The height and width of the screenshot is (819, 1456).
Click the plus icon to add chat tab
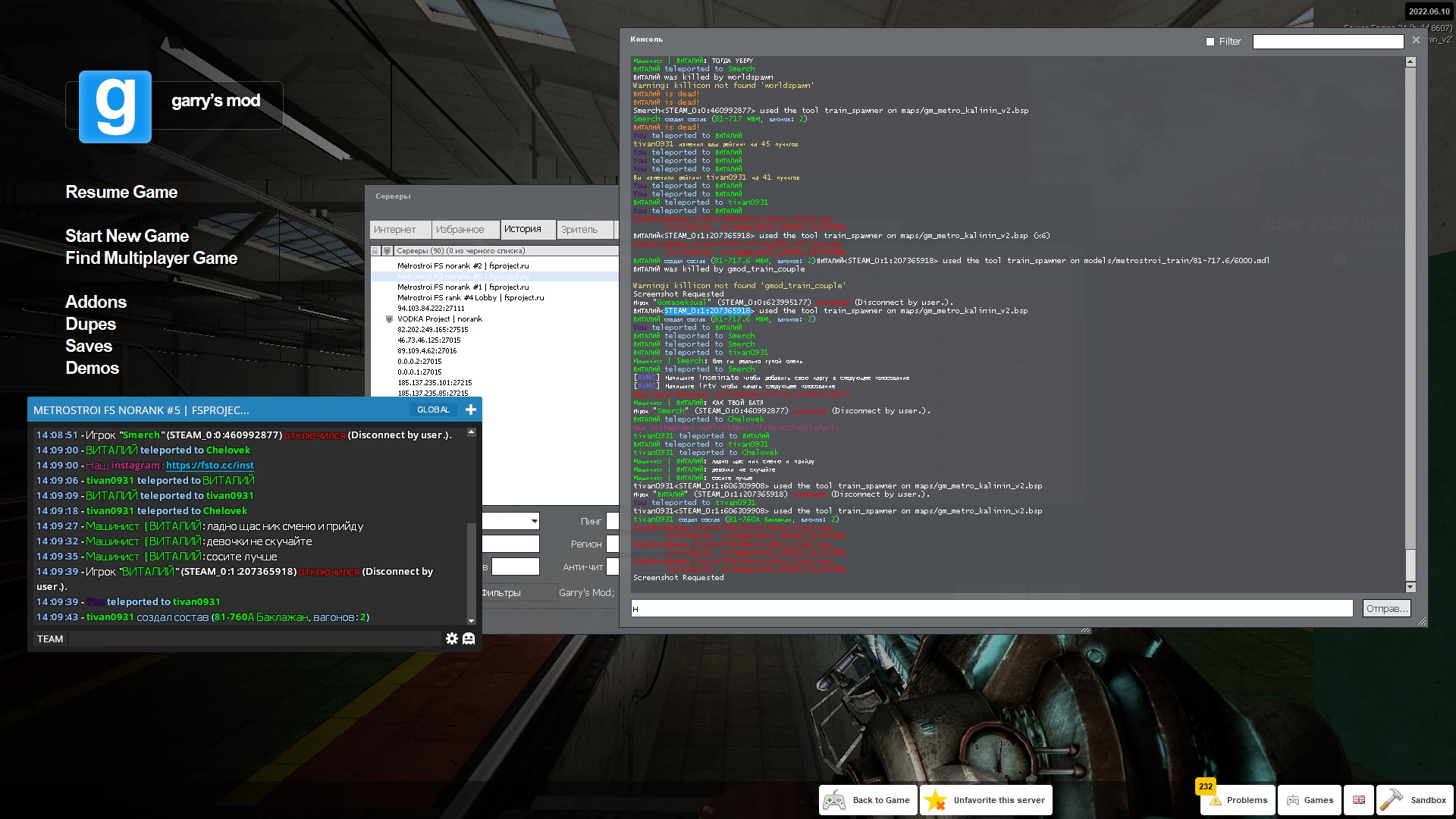click(x=471, y=409)
